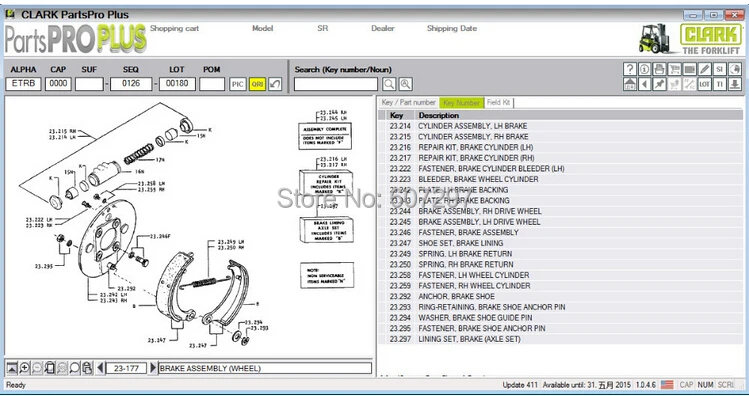
Task: Click the home house icon
Action: coord(630,84)
